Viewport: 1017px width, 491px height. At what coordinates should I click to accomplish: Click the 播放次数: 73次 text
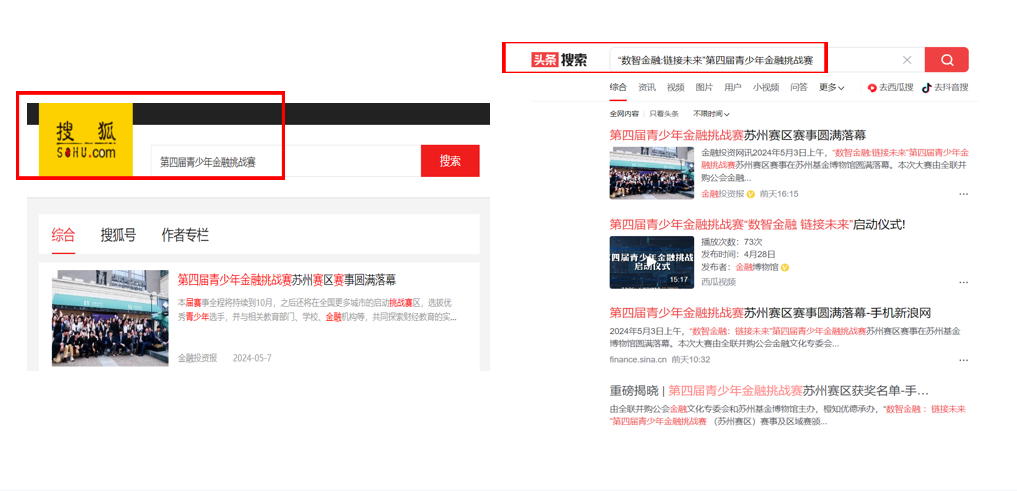tap(732, 242)
